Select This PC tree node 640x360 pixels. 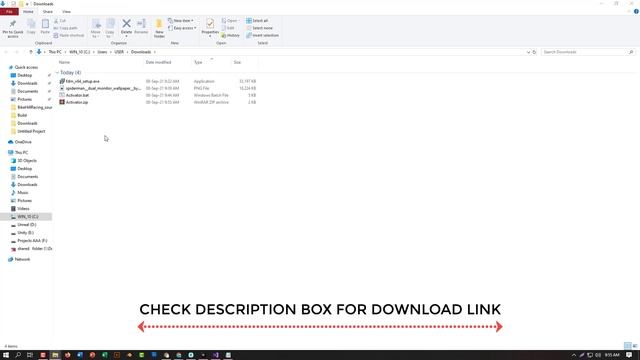(x=21, y=153)
